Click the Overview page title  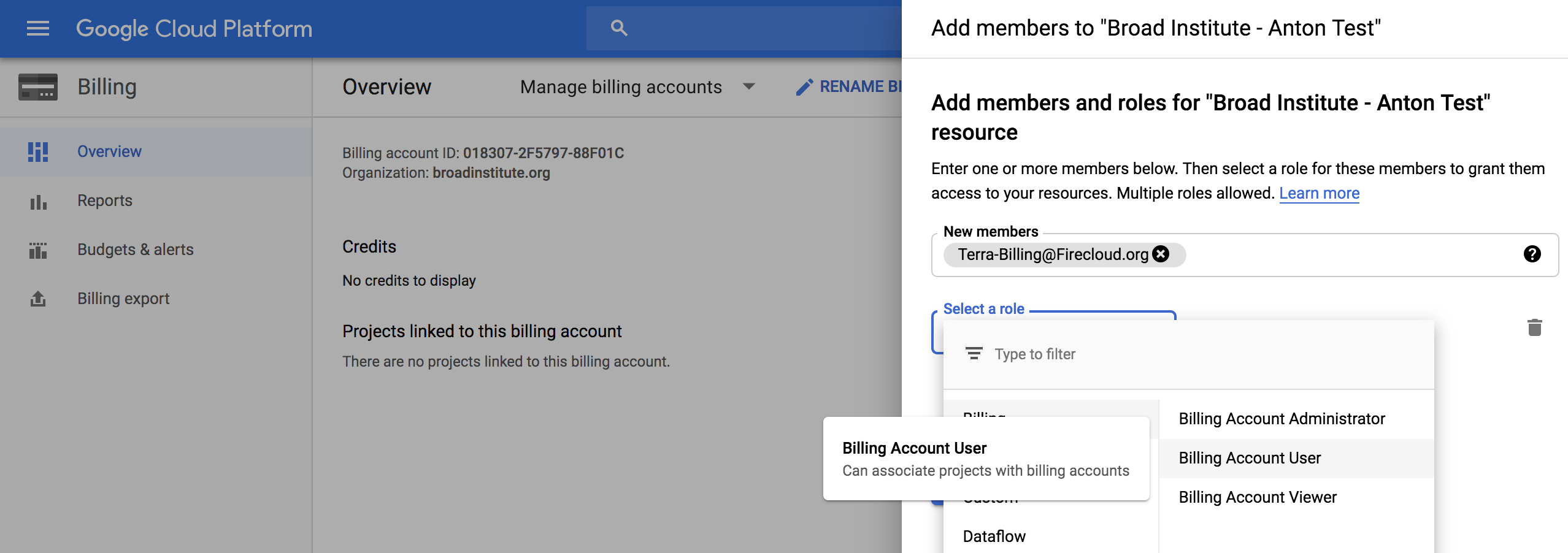pyautogui.click(x=386, y=87)
